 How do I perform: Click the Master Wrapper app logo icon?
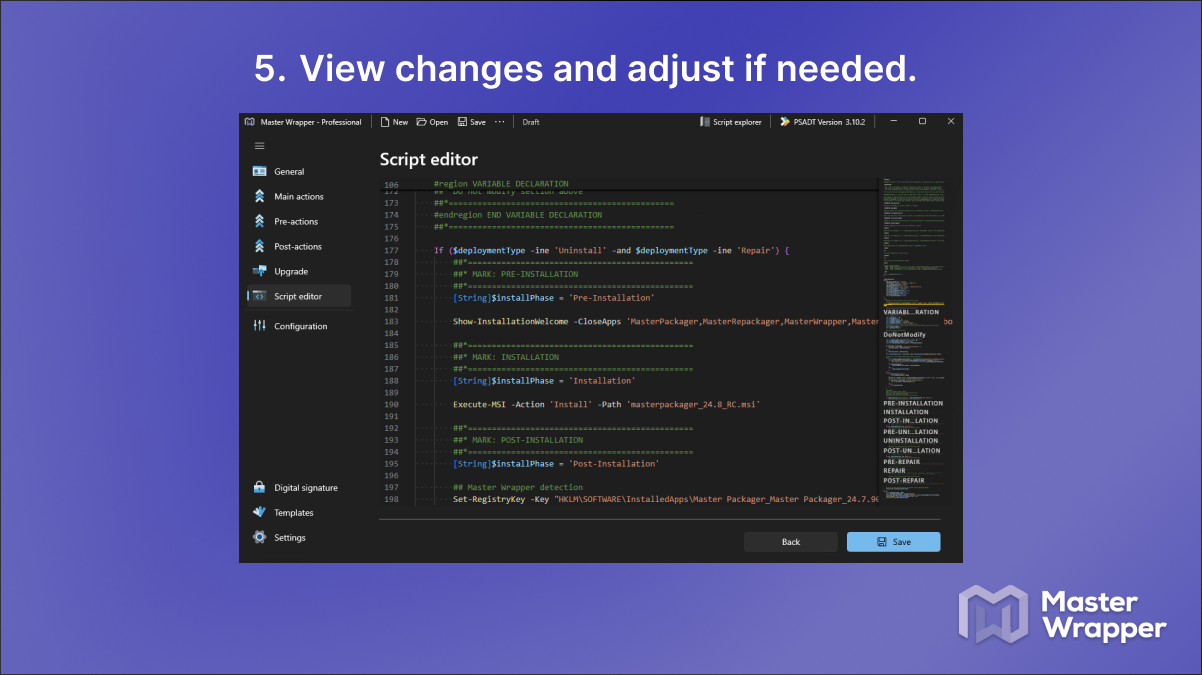[249, 122]
